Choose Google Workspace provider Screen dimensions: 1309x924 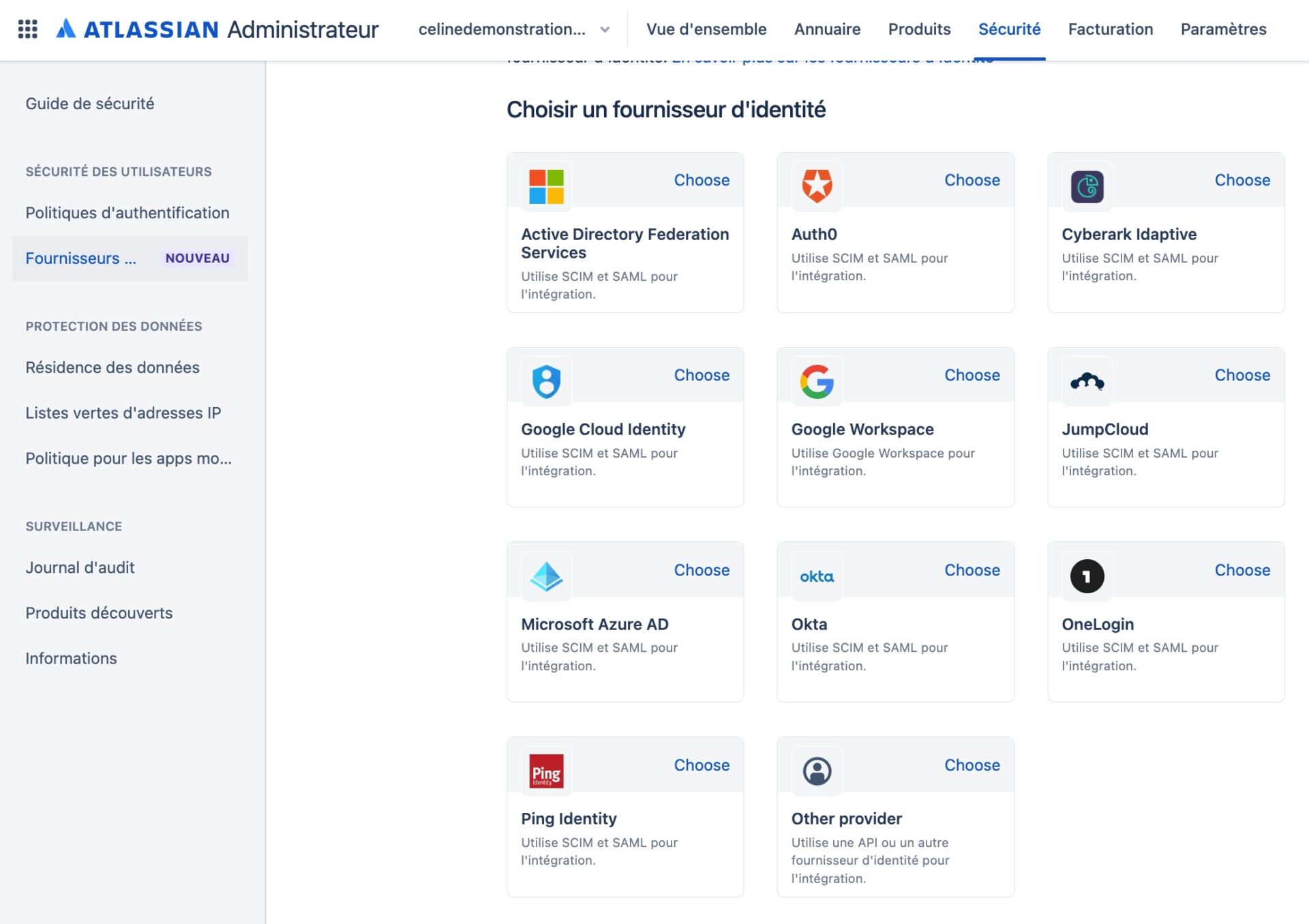972,375
